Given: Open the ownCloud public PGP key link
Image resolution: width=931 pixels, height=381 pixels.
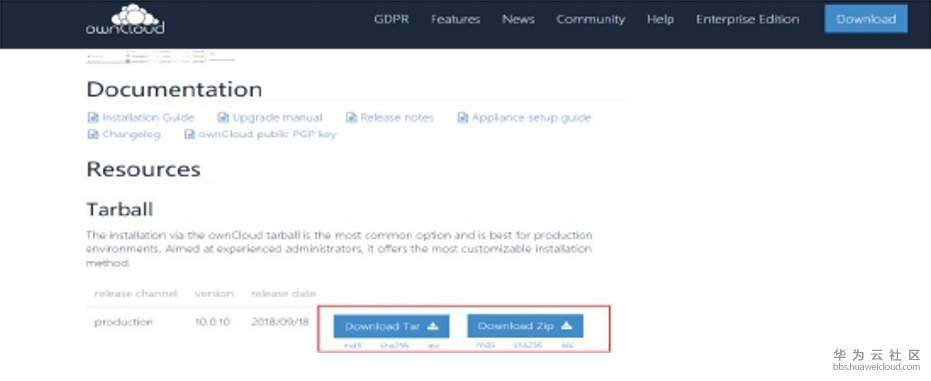Looking at the screenshot, I should tap(260, 134).
